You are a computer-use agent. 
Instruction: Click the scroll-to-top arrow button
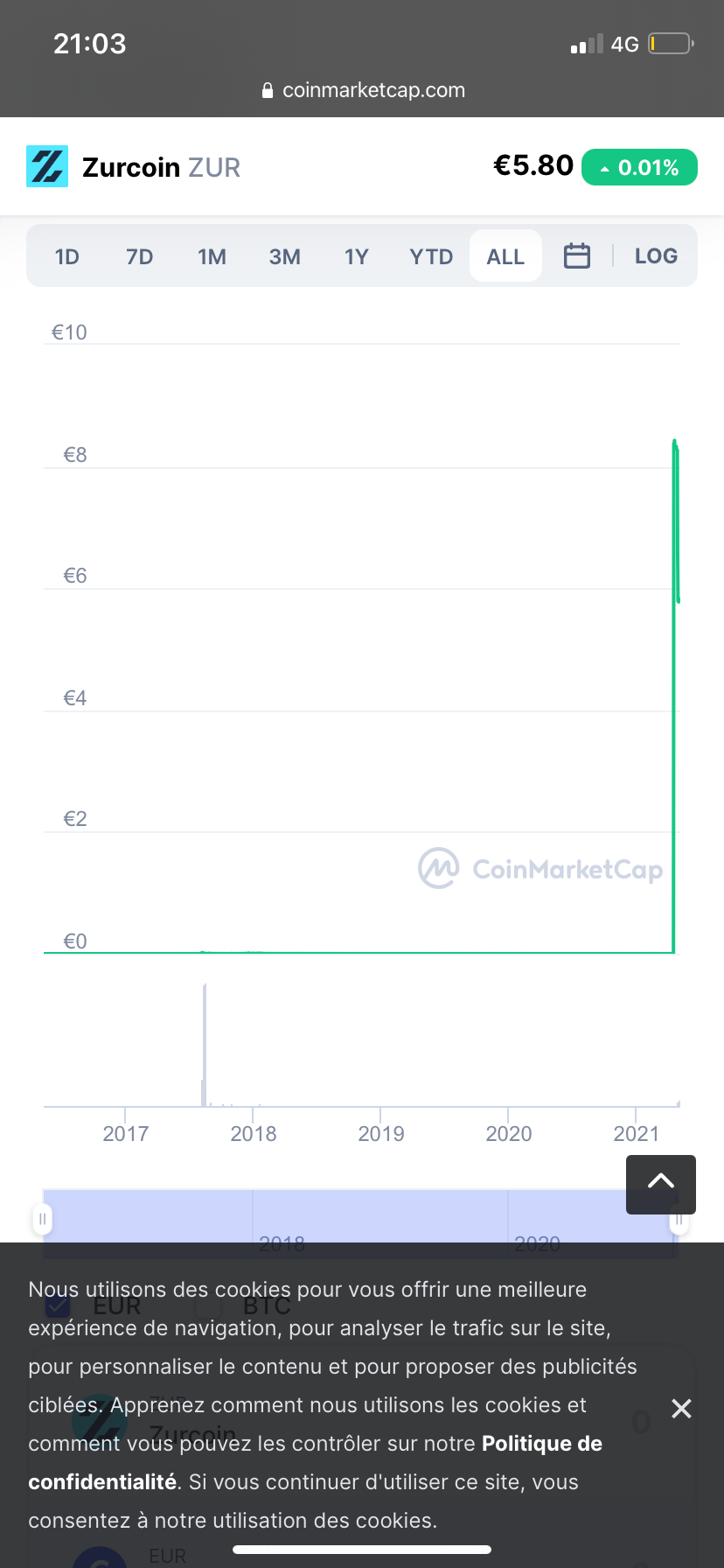click(661, 1184)
